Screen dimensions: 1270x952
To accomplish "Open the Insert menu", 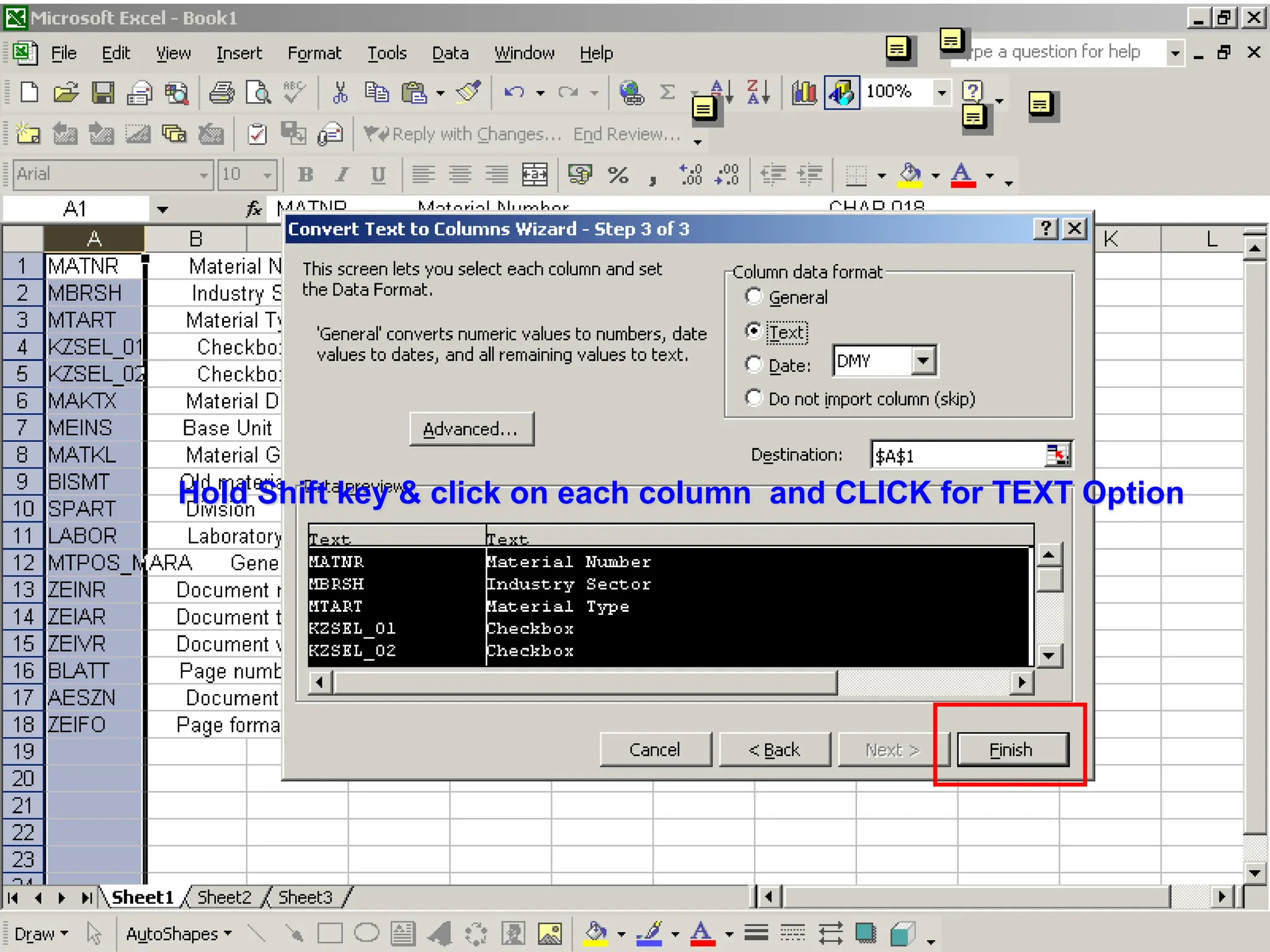I will tap(239, 53).
